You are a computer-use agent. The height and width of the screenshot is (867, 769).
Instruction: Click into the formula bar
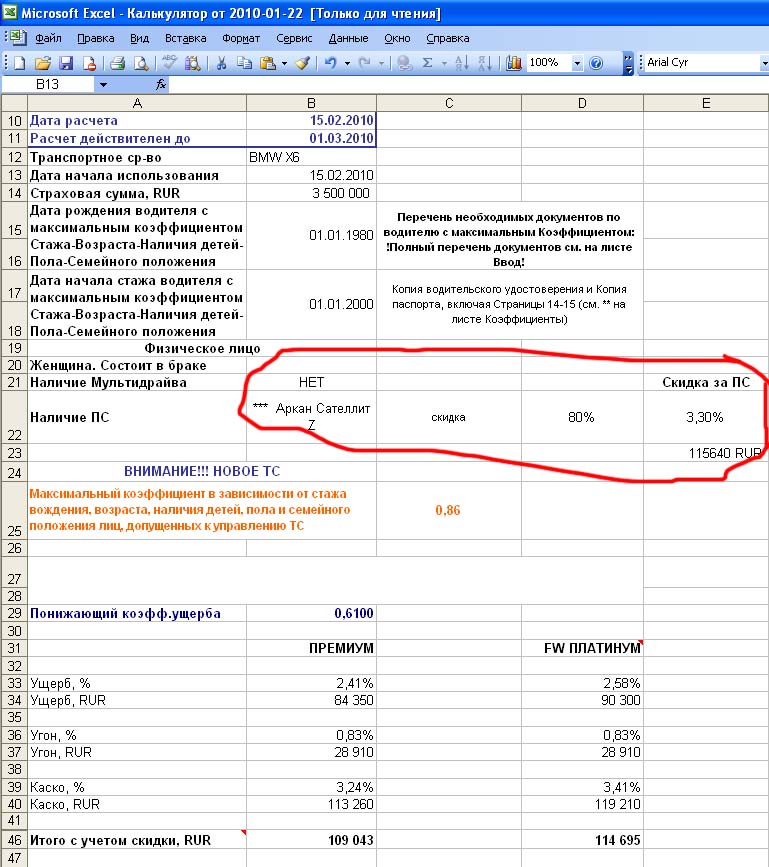[x=468, y=85]
